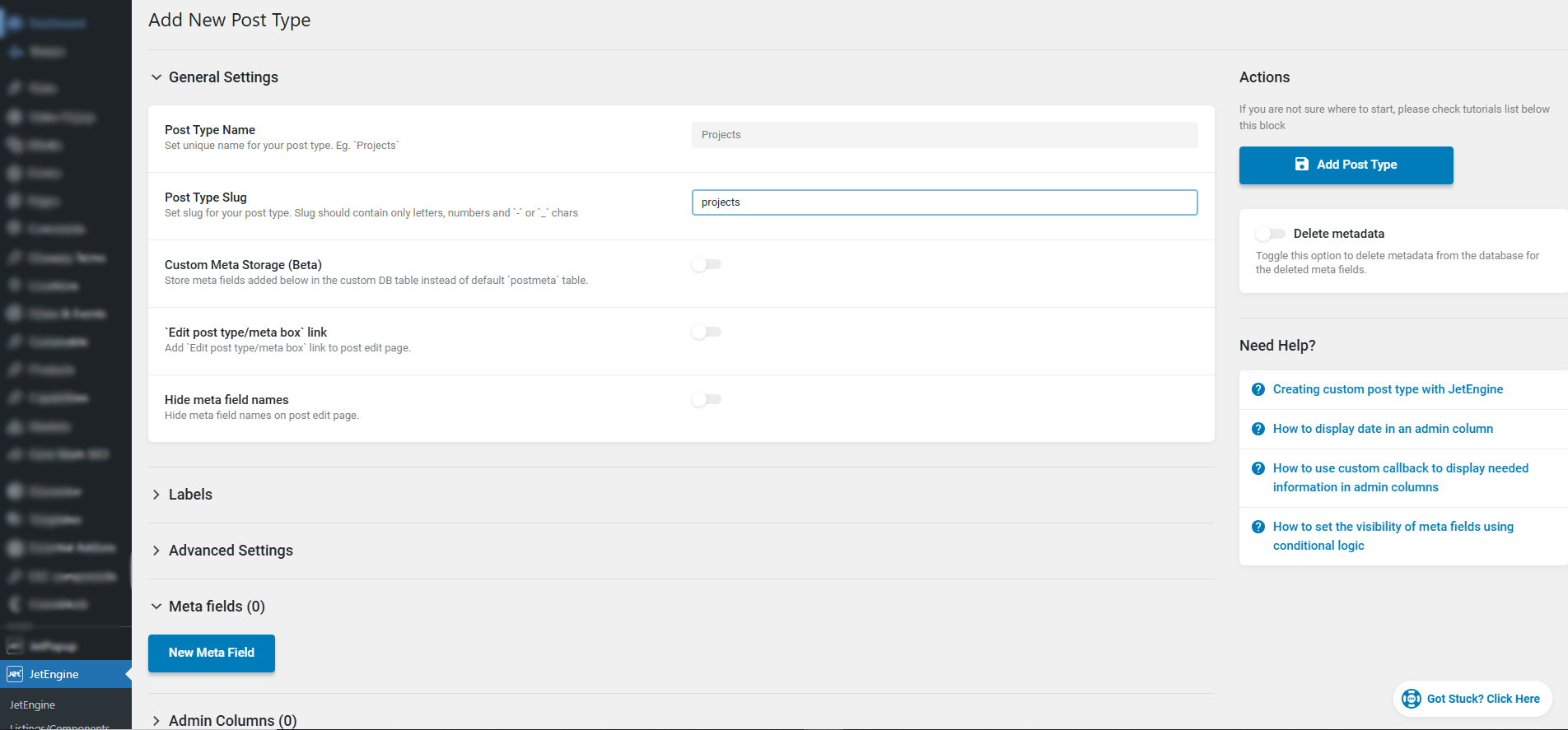Click question icon next to display date tutorial
This screenshot has width=1568, height=730.
[x=1258, y=429]
